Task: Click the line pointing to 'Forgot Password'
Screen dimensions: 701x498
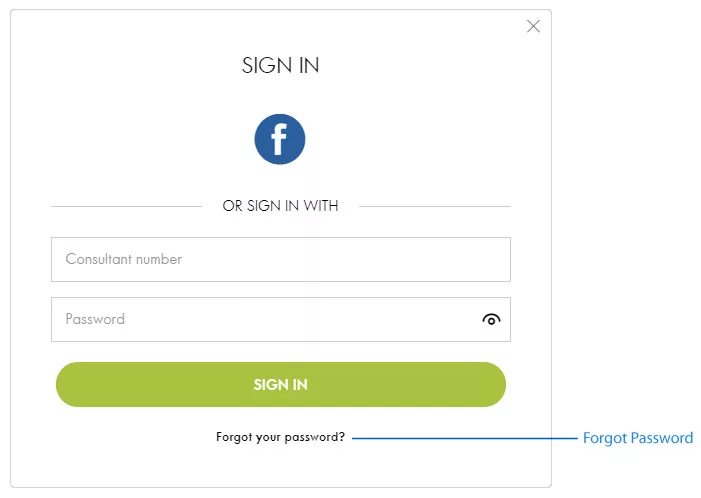Action: pyautogui.click(x=465, y=438)
